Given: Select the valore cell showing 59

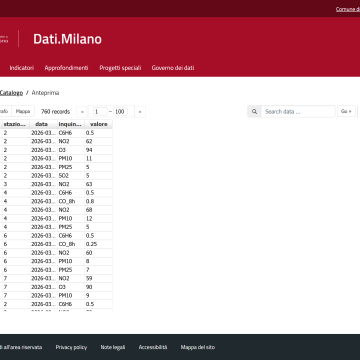Looking at the screenshot, I should pos(98,279).
